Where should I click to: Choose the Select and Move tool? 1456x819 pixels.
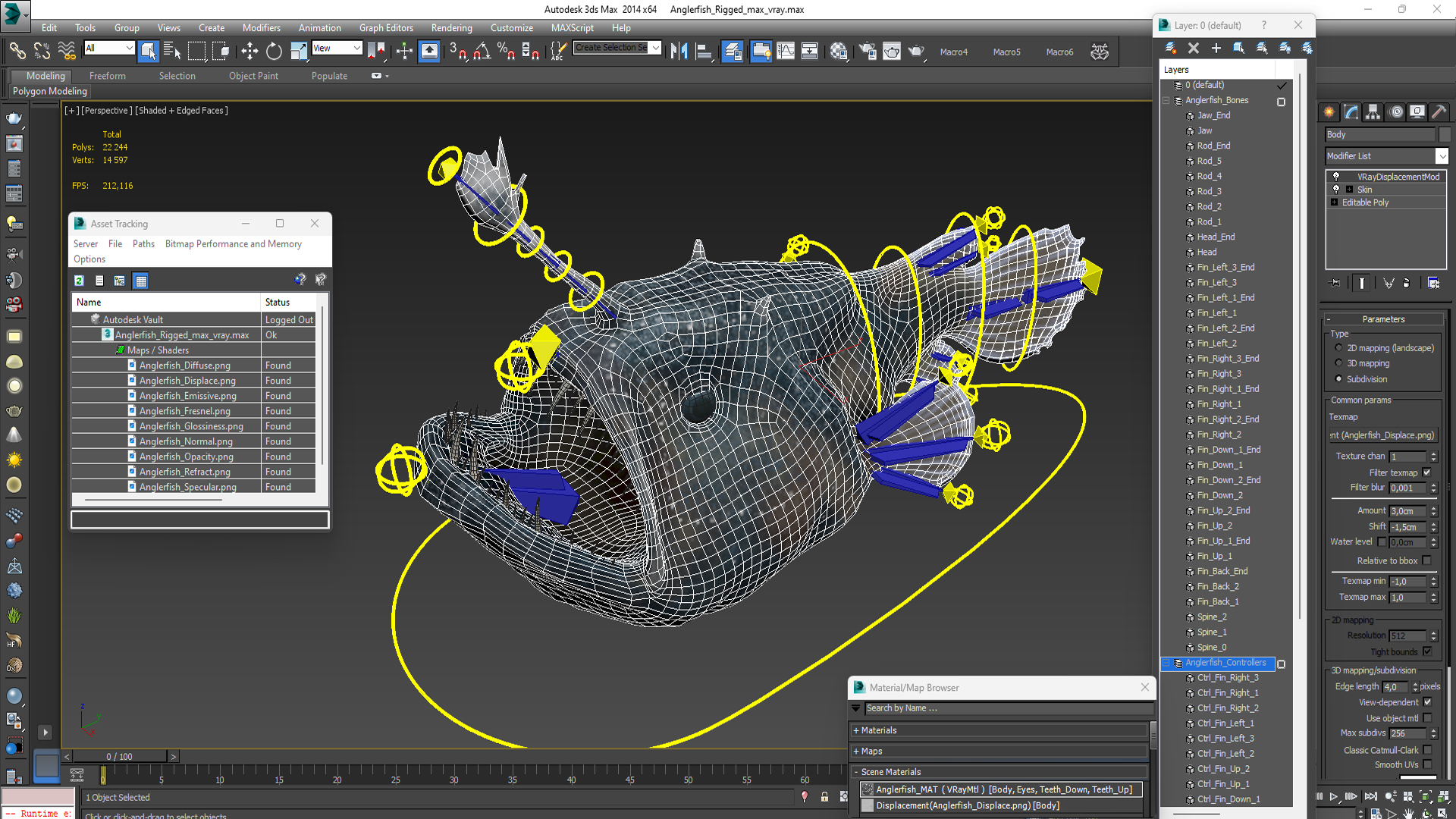(x=249, y=51)
